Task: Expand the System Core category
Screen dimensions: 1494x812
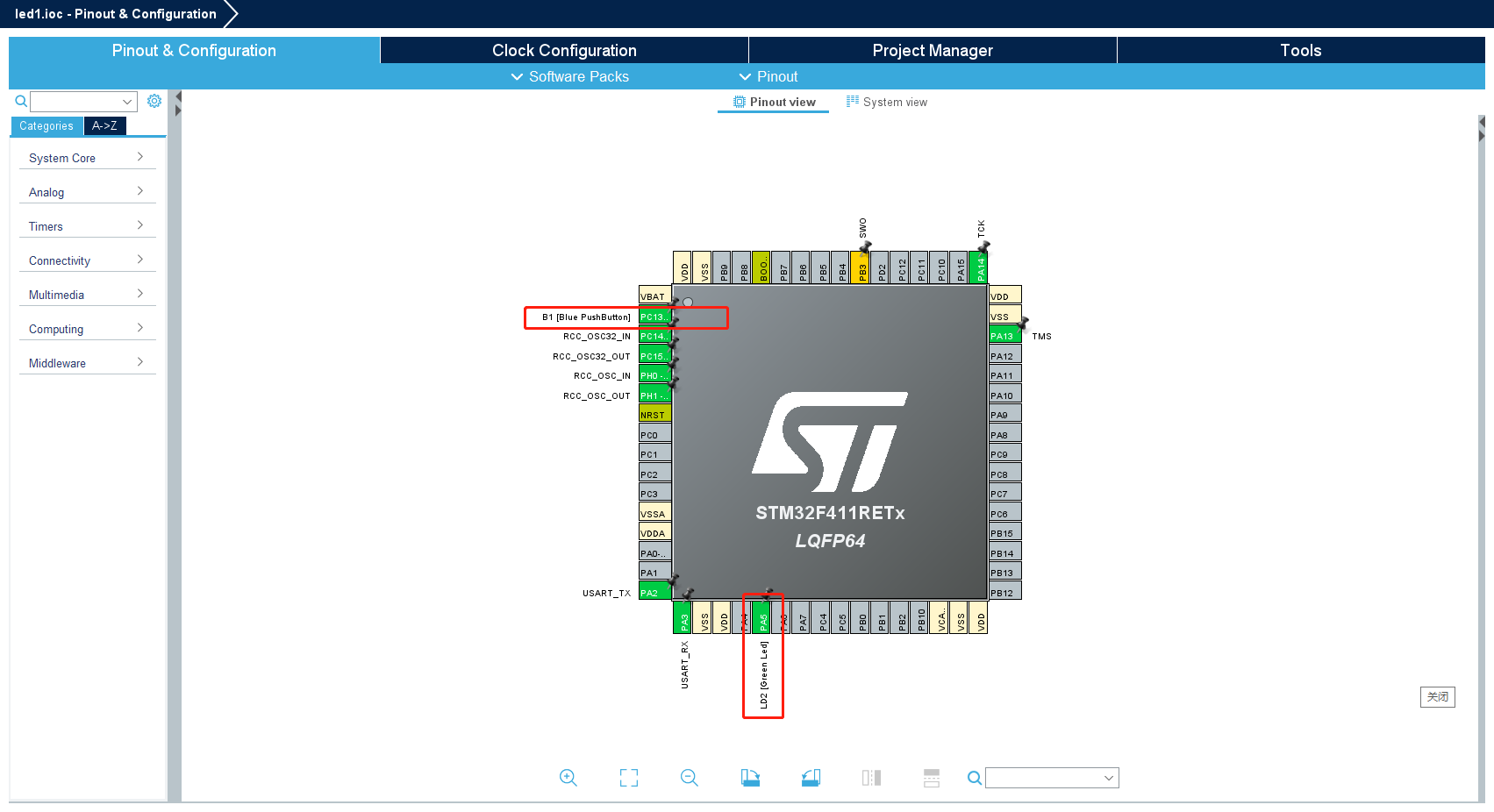Action: pos(88,158)
